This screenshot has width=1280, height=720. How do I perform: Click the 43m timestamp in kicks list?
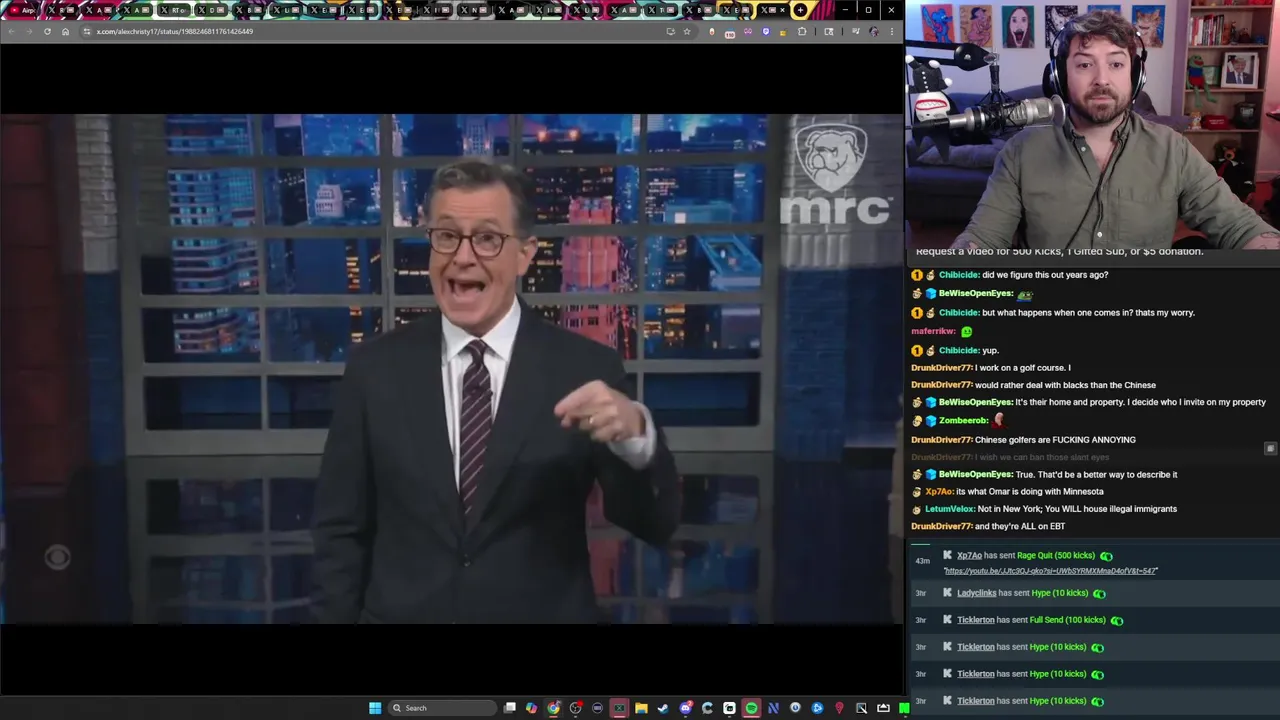pyautogui.click(x=922, y=561)
